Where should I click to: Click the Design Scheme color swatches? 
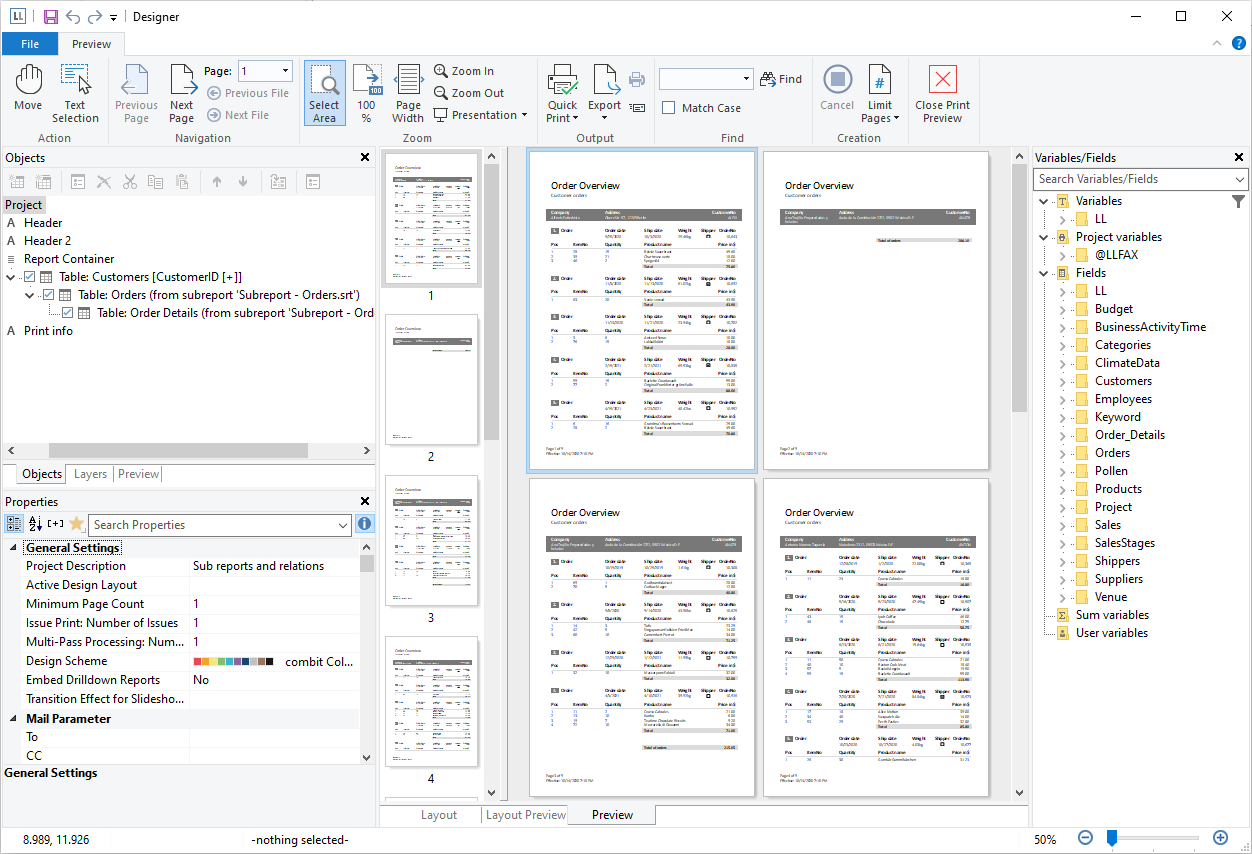(232, 662)
